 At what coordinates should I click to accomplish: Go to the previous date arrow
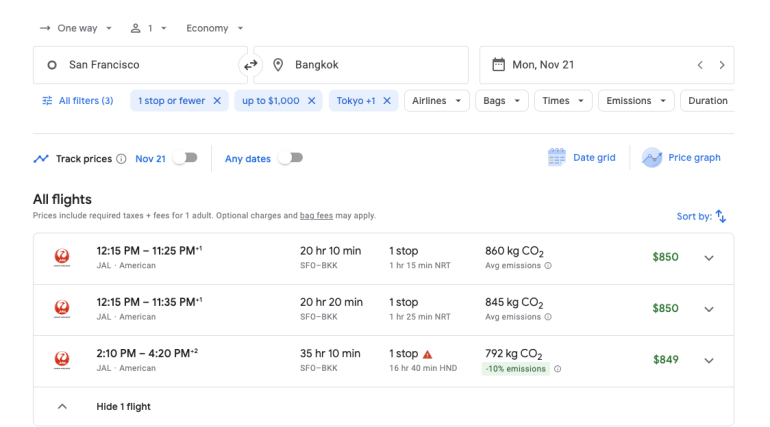coord(700,65)
